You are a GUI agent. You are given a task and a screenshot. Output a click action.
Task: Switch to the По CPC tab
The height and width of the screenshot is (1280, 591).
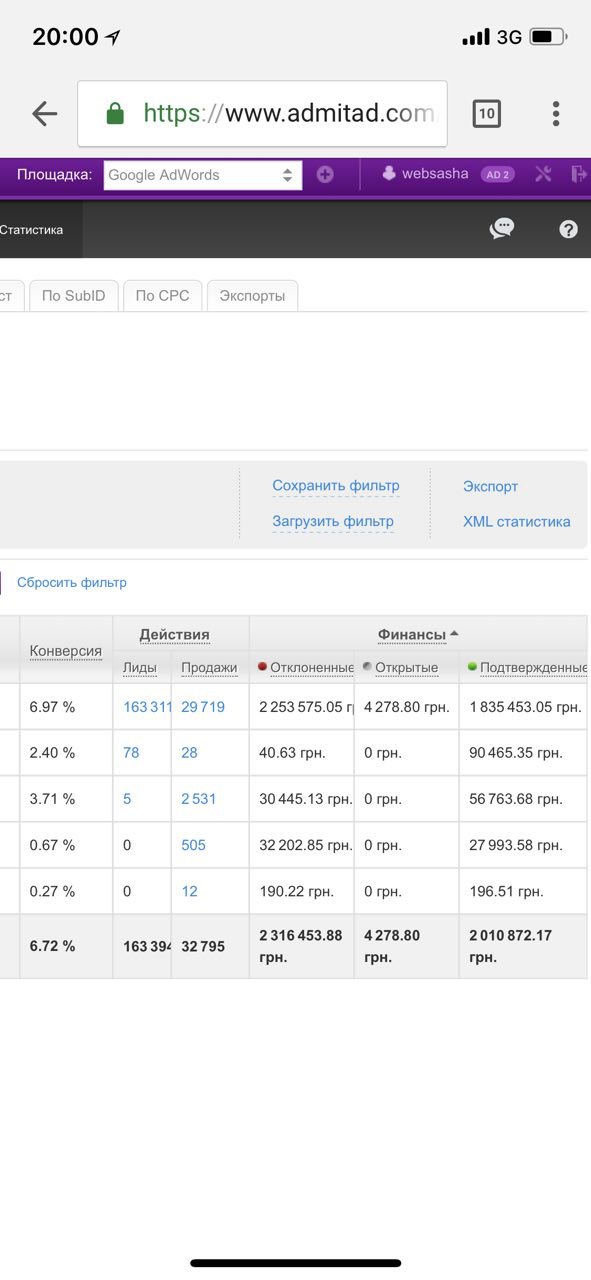[x=162, y=296]
